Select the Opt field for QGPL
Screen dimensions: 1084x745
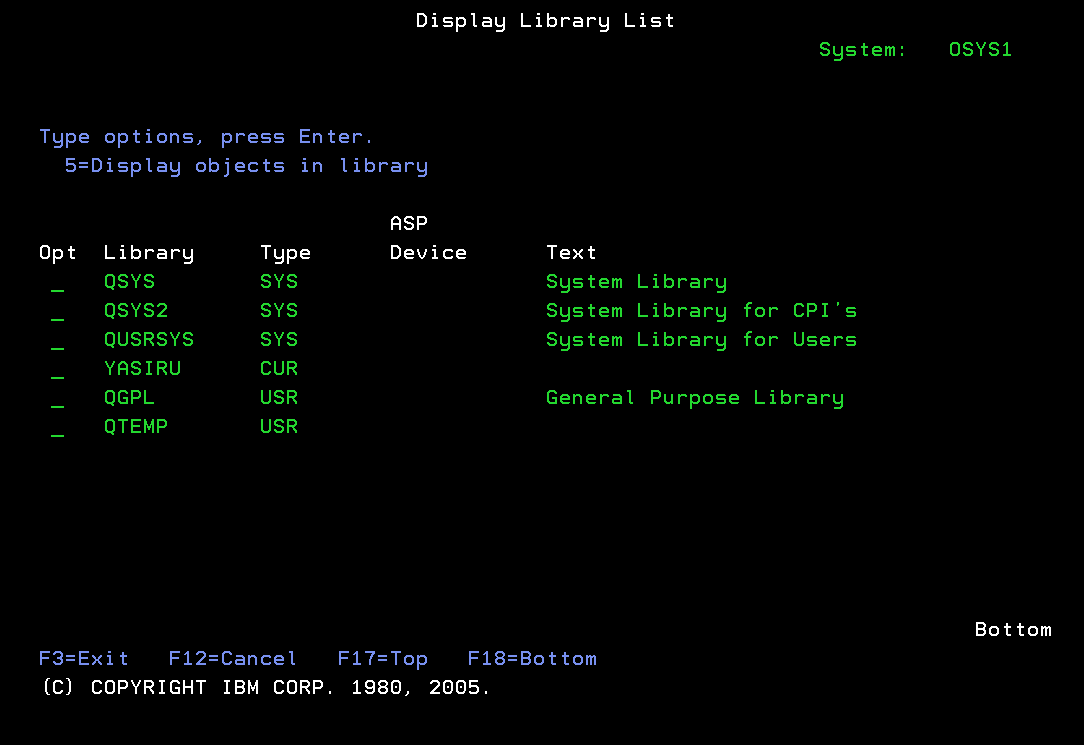[57, 398]
